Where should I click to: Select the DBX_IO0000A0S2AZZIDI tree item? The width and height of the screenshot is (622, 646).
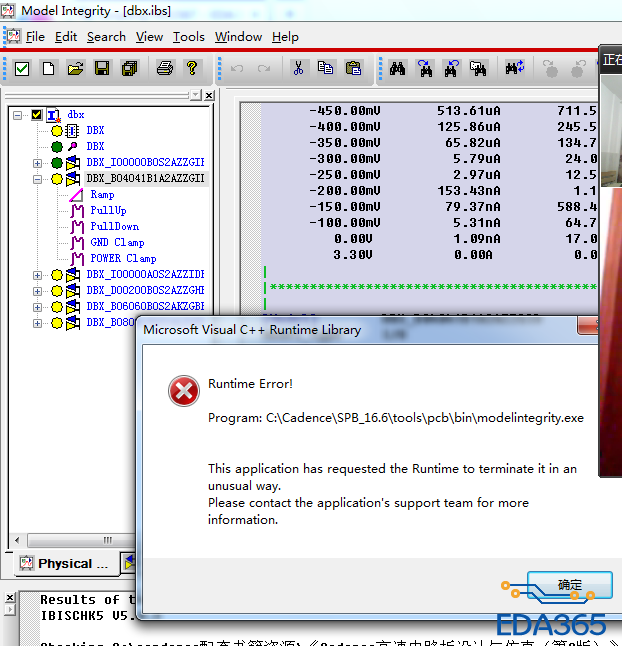click(145, 274)
